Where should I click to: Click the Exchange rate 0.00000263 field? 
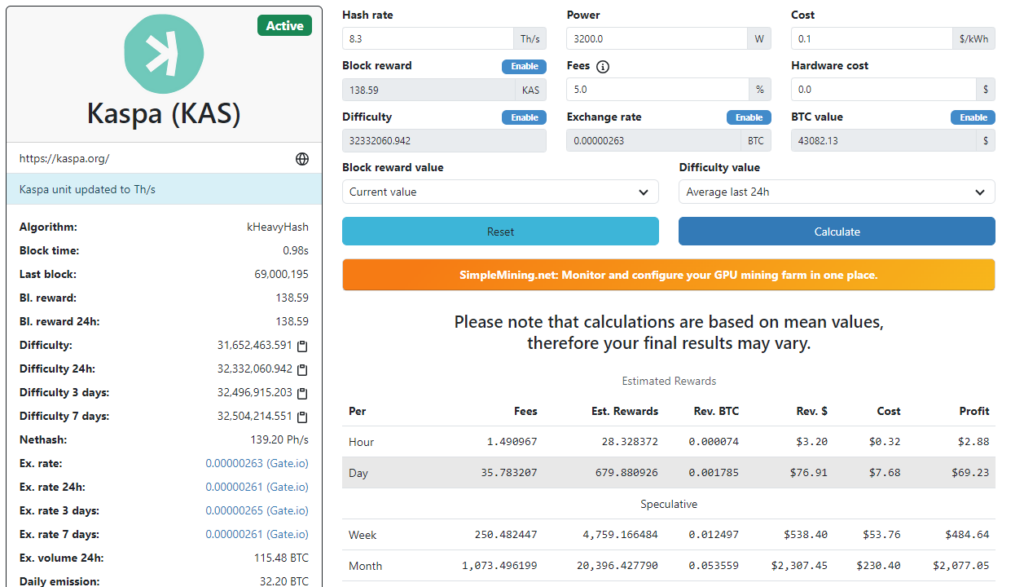coord(653,140)
